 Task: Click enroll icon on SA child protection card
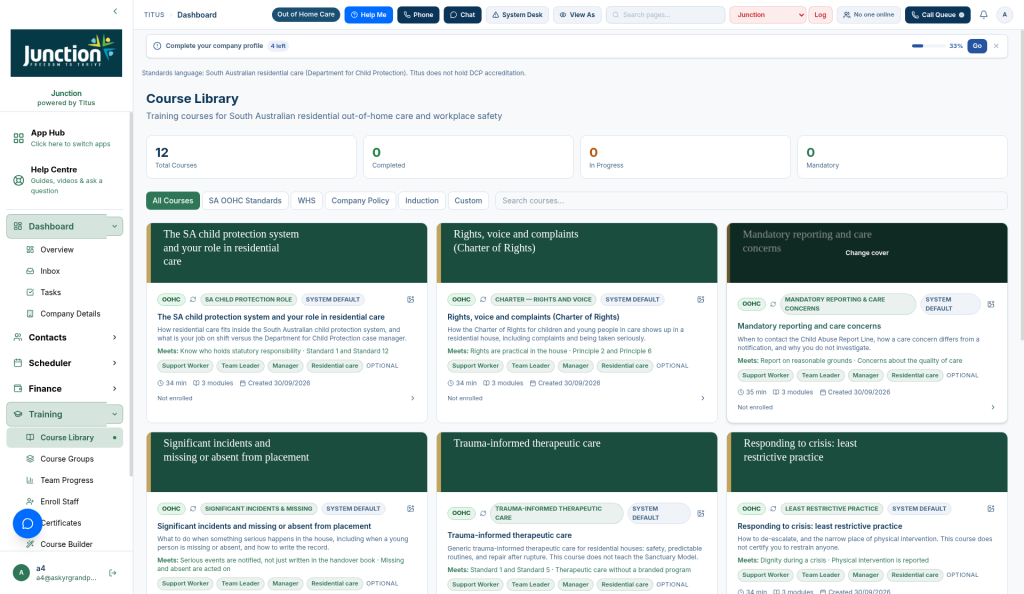click(411, 300)
